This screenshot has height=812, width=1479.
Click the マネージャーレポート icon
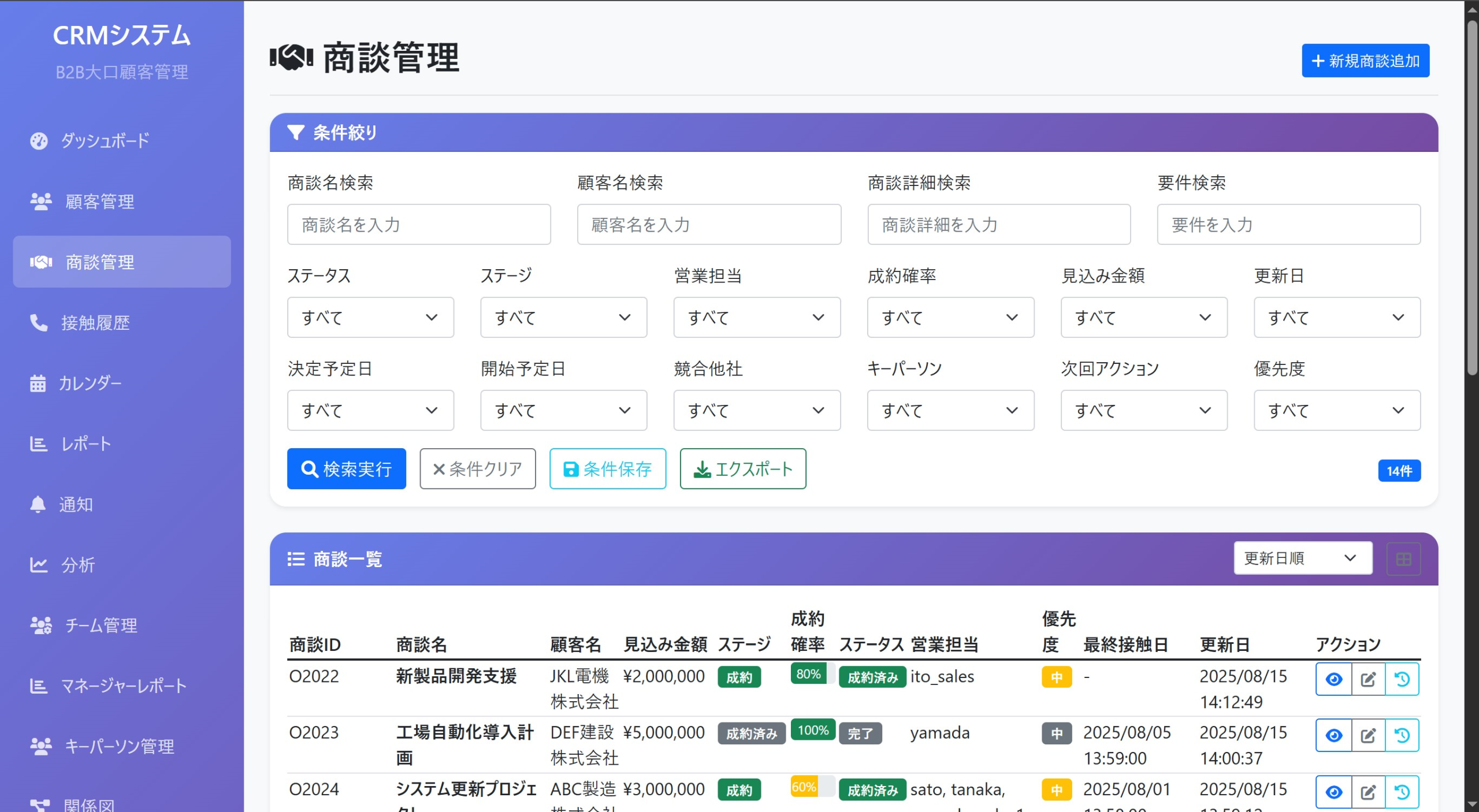38,686
